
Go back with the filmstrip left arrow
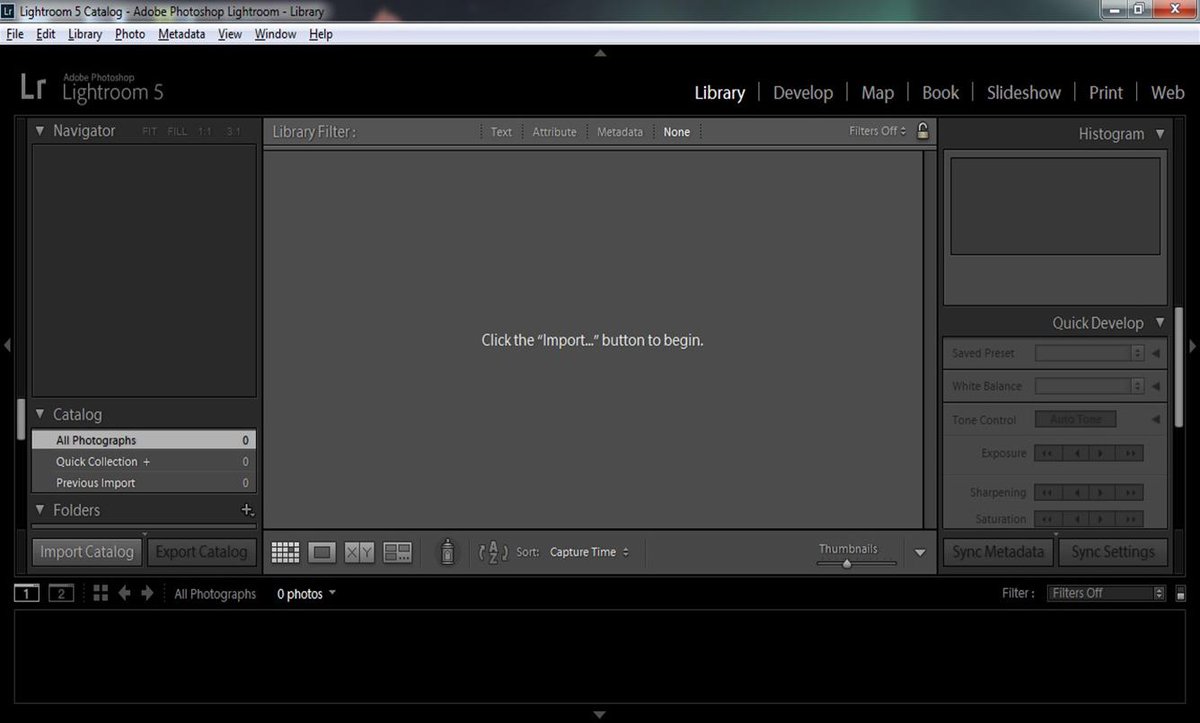pyautogui.click(x=125, y=593)
